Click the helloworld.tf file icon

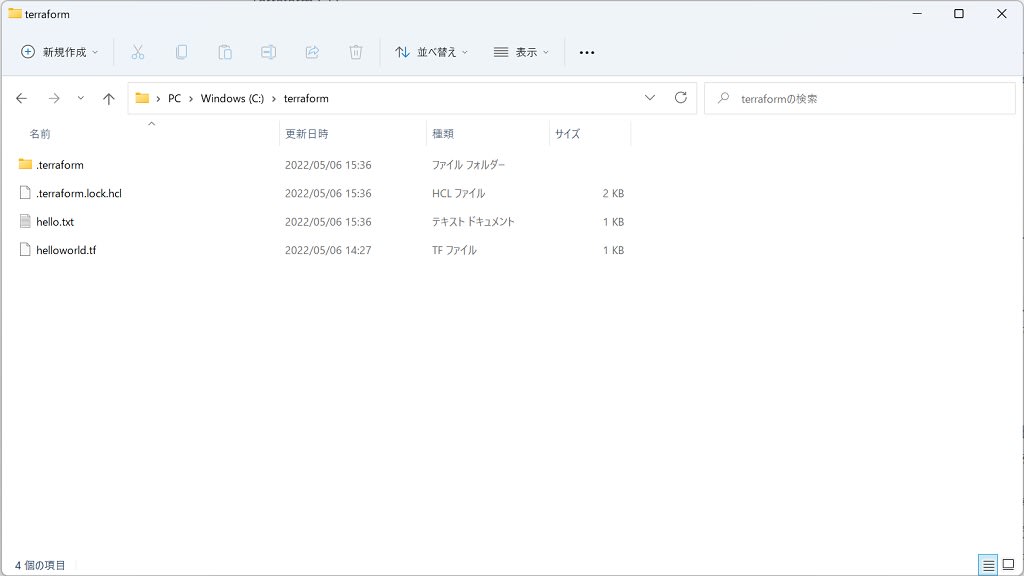click(25, 249)
